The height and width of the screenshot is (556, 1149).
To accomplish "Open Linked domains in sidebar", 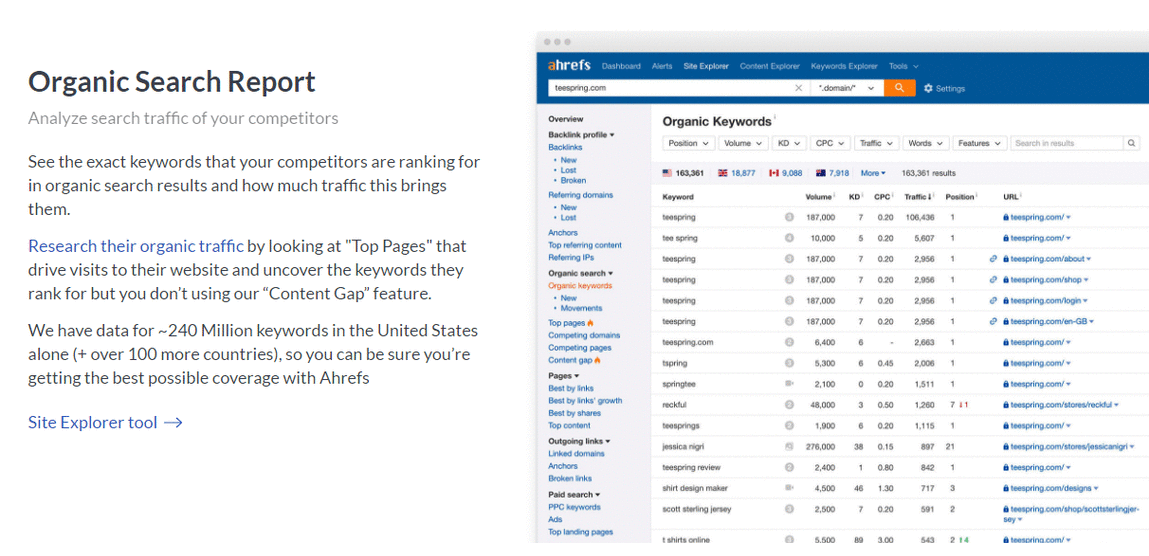I will tap(577, 453).
